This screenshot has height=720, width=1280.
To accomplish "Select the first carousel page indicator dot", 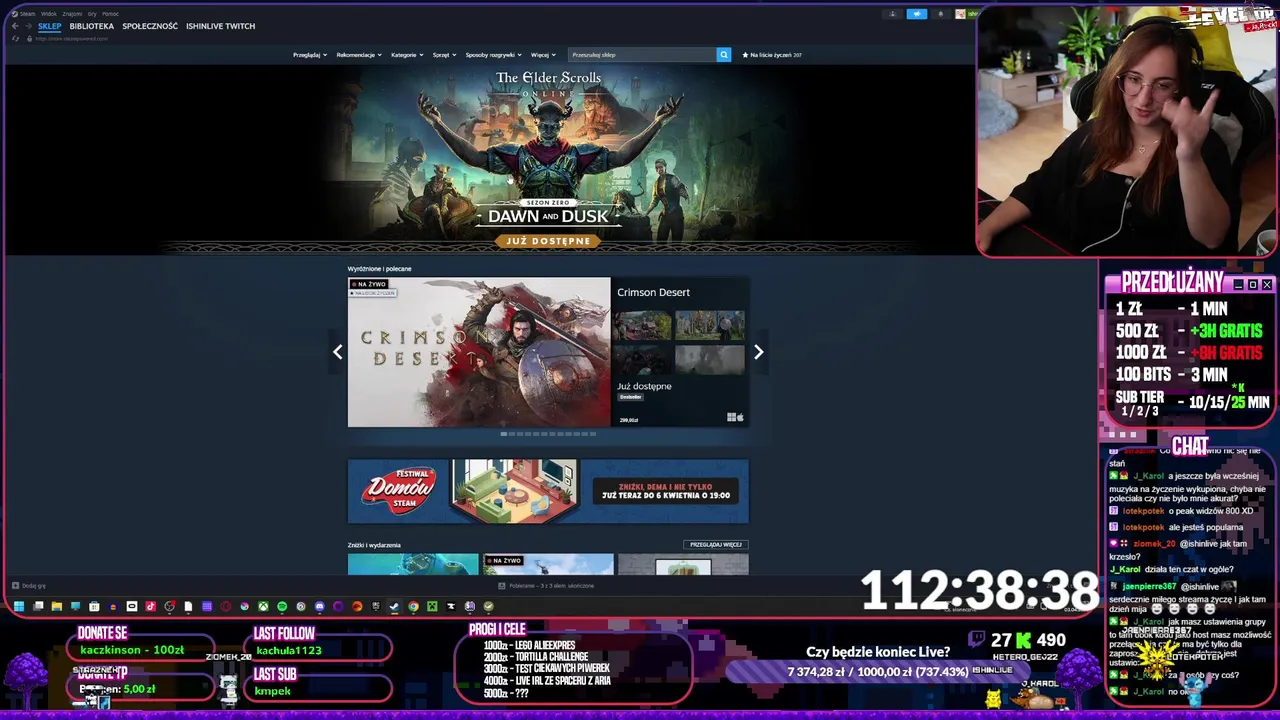I will pyautogui.click(x=503, y=434).
